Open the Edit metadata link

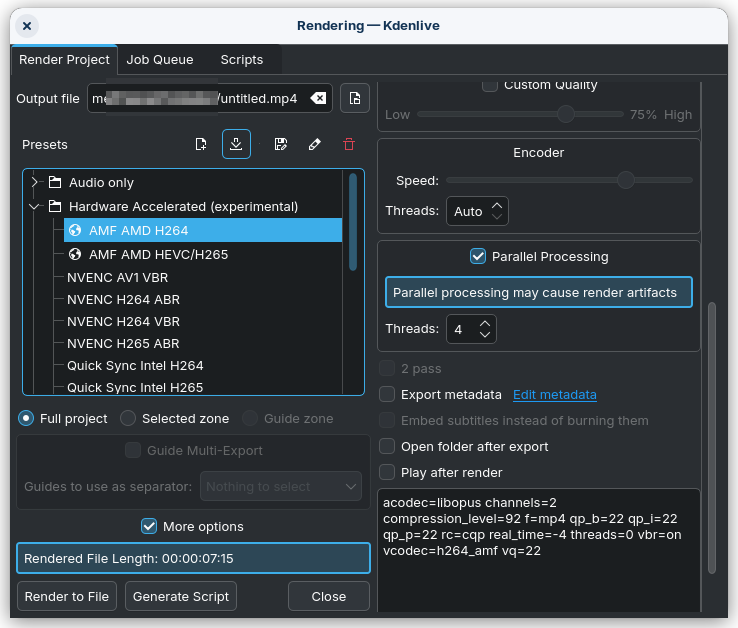click(x=554, y=395)
